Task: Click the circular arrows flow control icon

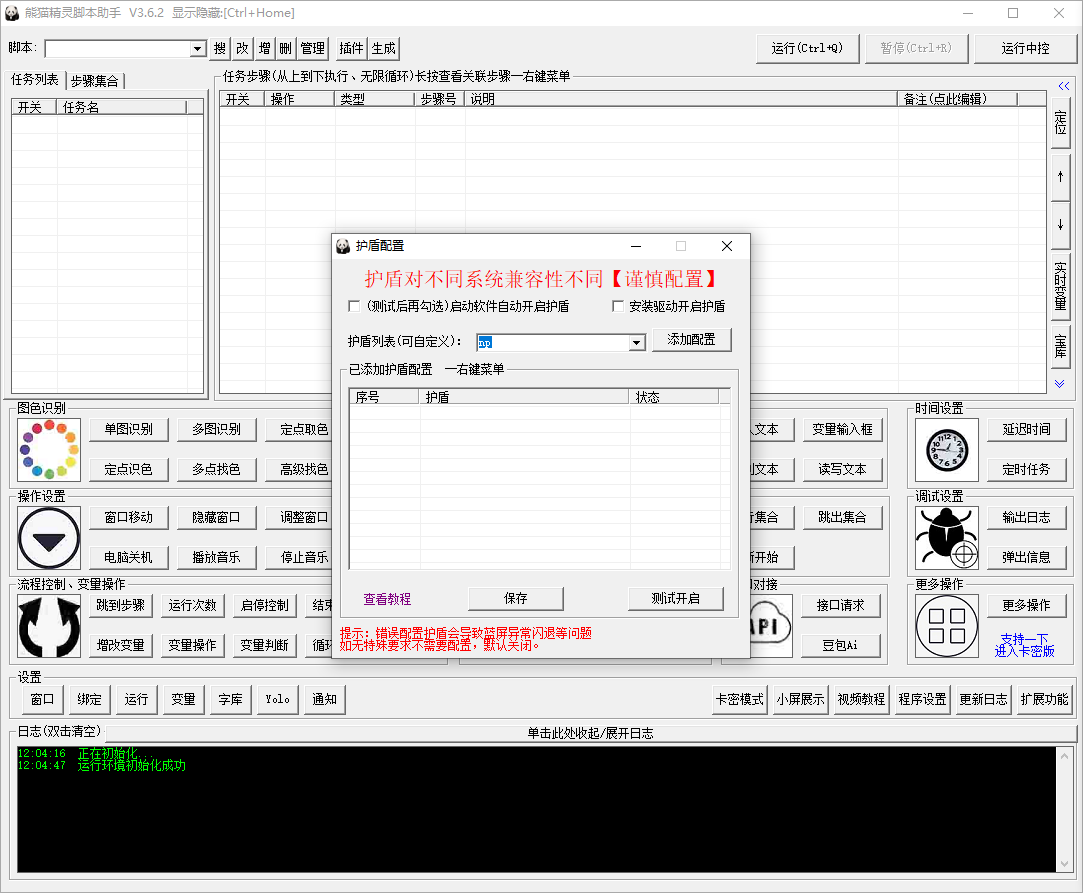Action: [48, 625]
